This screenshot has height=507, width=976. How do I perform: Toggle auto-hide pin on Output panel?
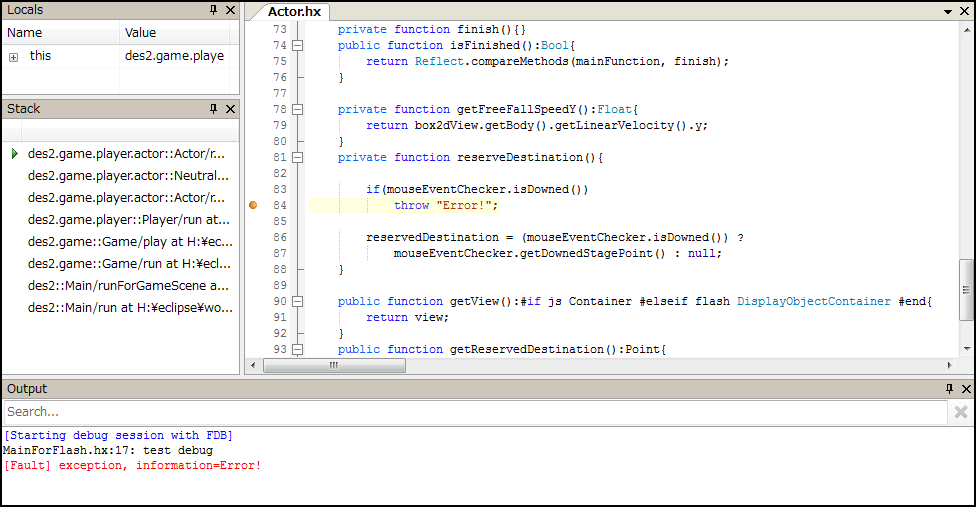point(949,389)
